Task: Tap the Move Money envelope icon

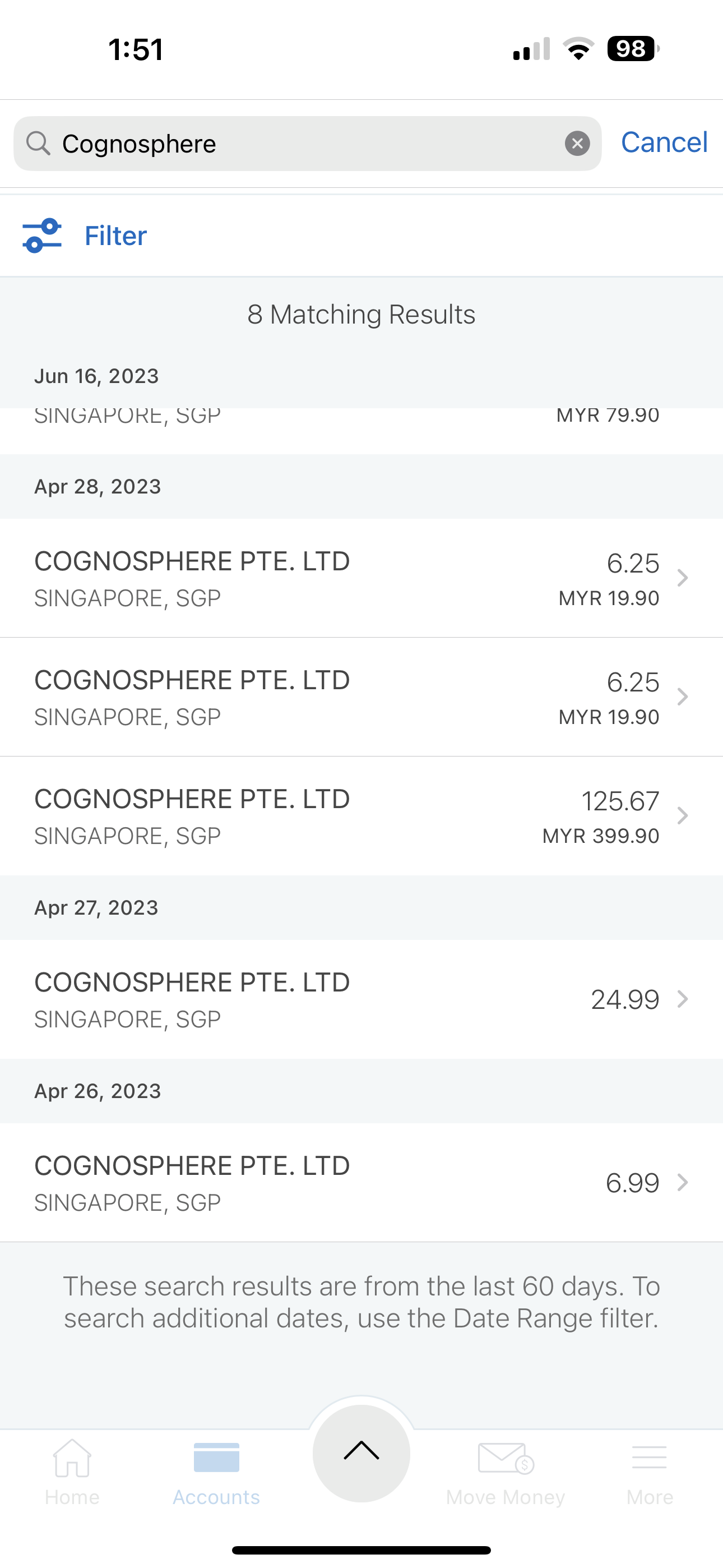Action: click(505, 1458)
